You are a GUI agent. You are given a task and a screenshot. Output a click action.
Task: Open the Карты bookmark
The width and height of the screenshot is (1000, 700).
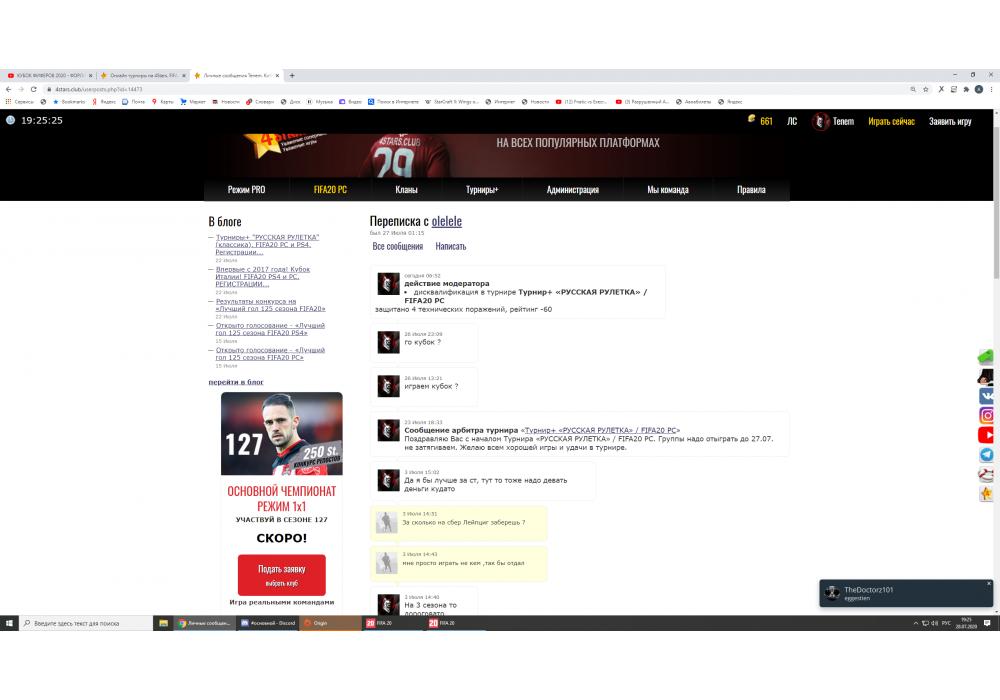[x=163, y=101]
